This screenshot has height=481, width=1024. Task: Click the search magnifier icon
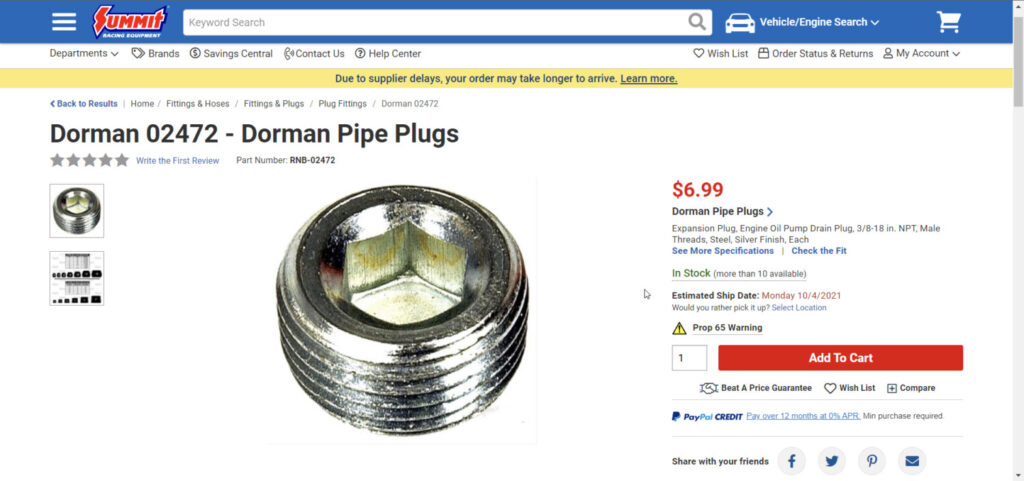(697, 22)
